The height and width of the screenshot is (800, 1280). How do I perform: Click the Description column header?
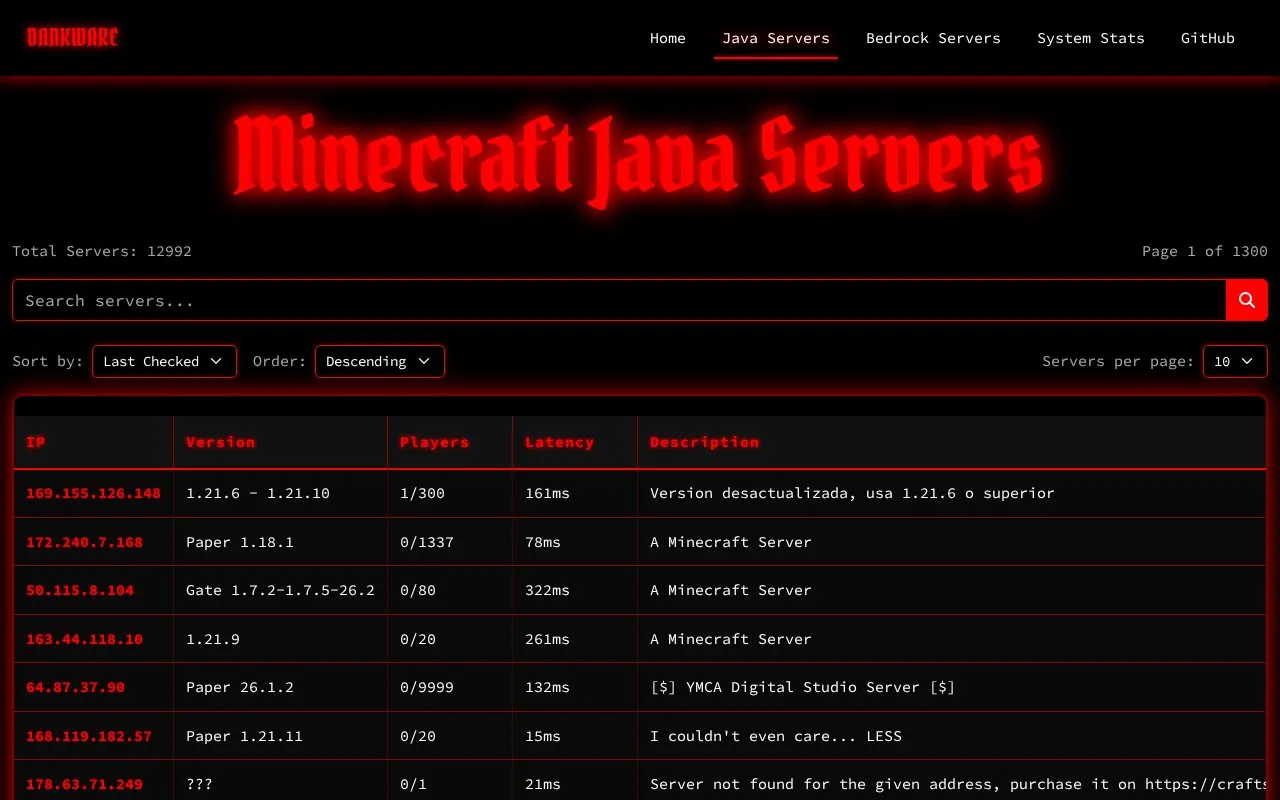pos(952,442)
